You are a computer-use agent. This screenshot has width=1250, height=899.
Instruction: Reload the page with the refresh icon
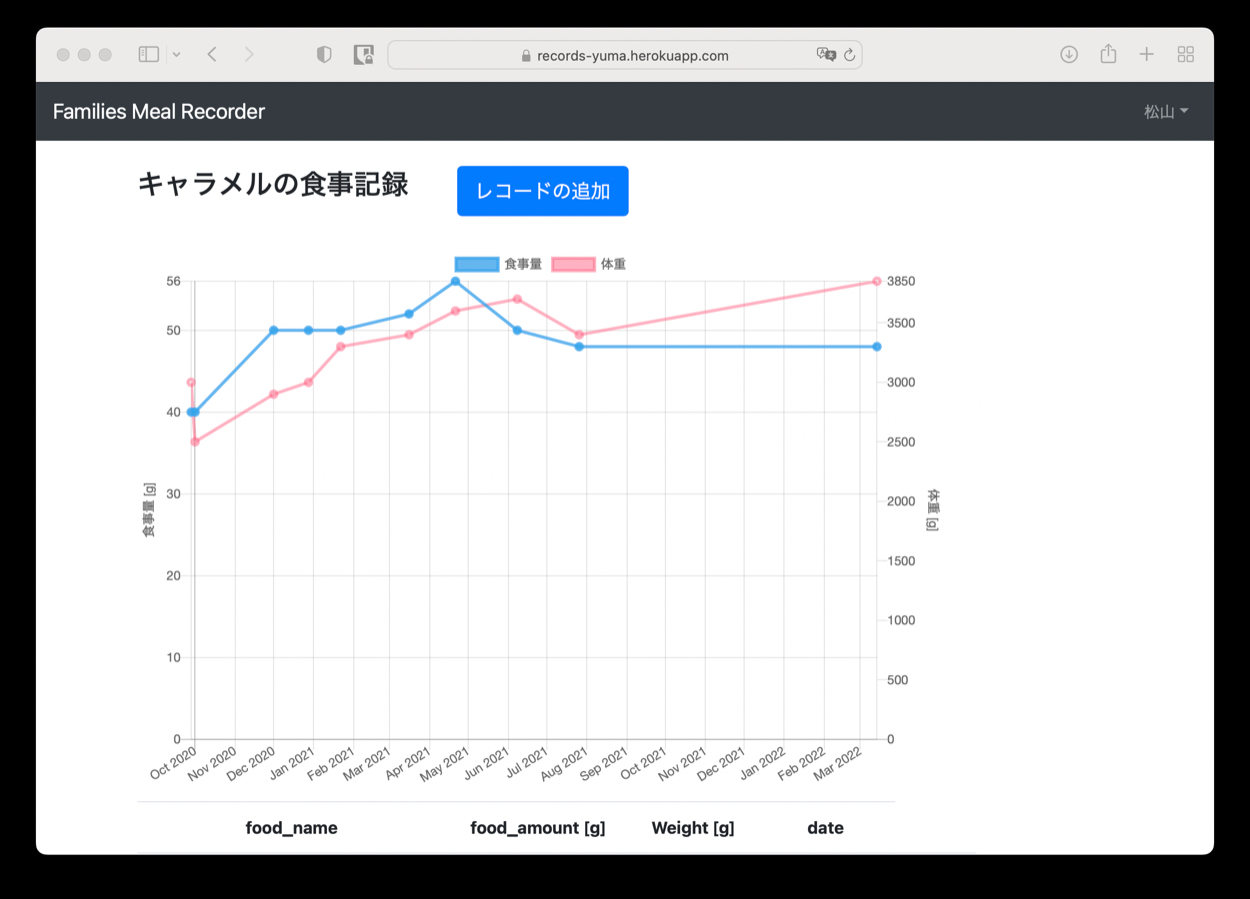[x=850, y=55]
